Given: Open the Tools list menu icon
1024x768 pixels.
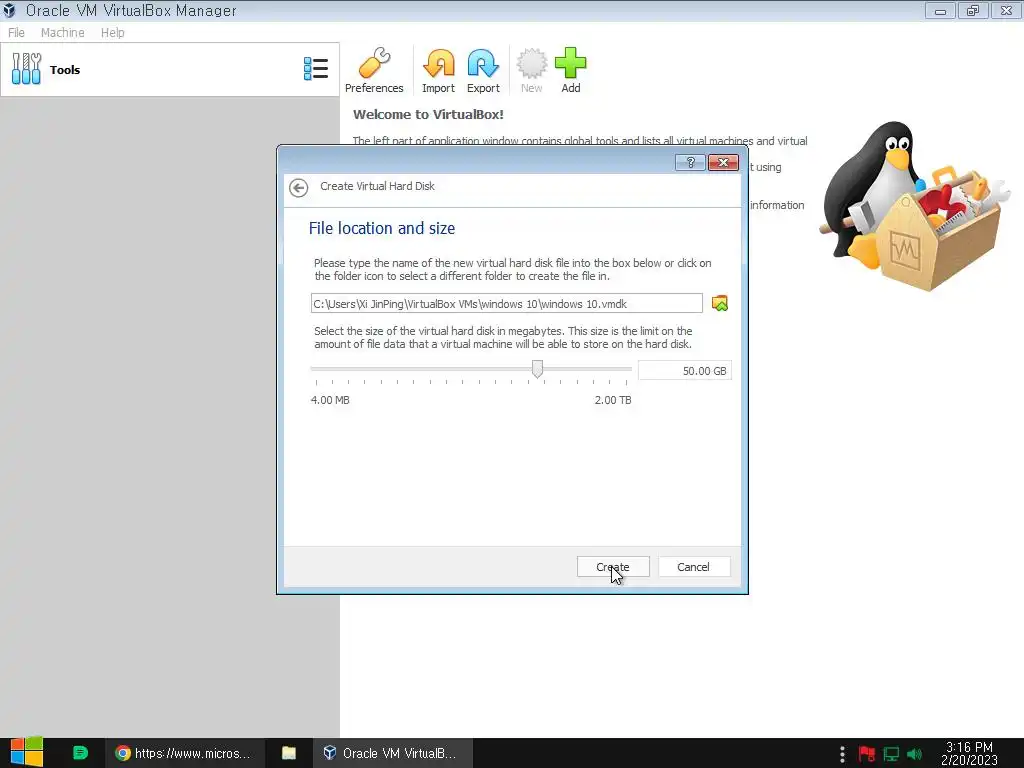Looking at the screenshot, I should click(x=316, y=69).
